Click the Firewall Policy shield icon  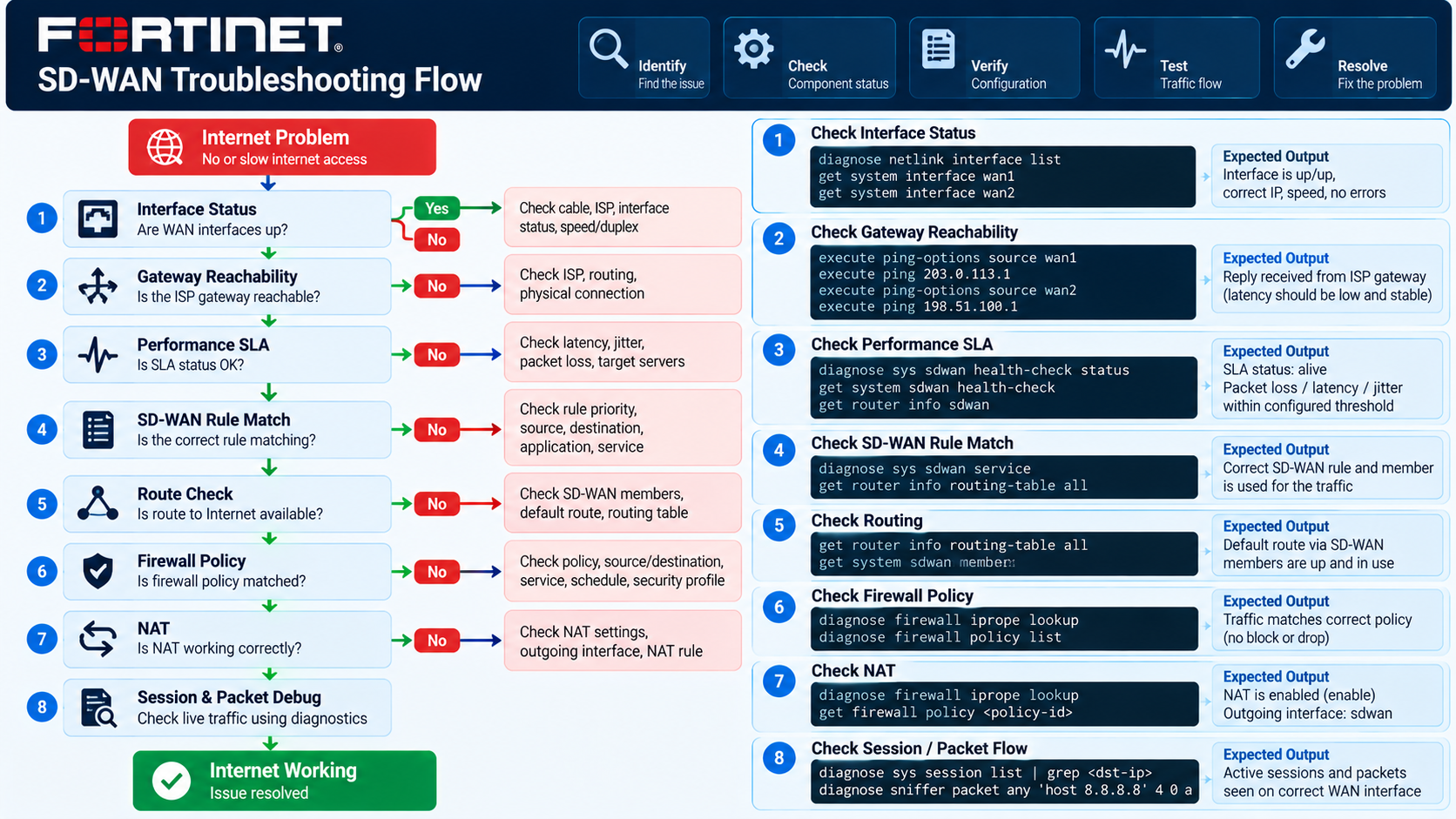pos(98,572)
